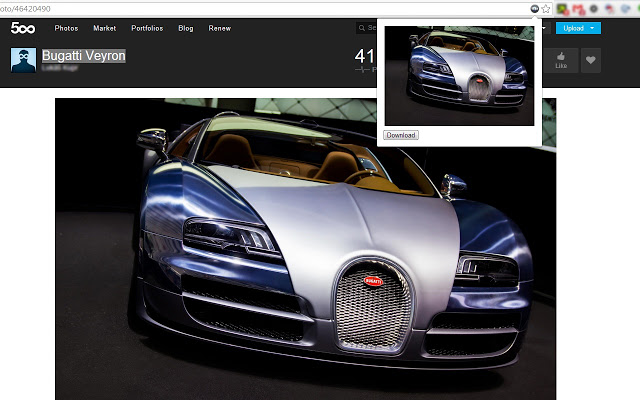Click the Bugatti Veyron title

pyautogui.click(x=84, y=56)
